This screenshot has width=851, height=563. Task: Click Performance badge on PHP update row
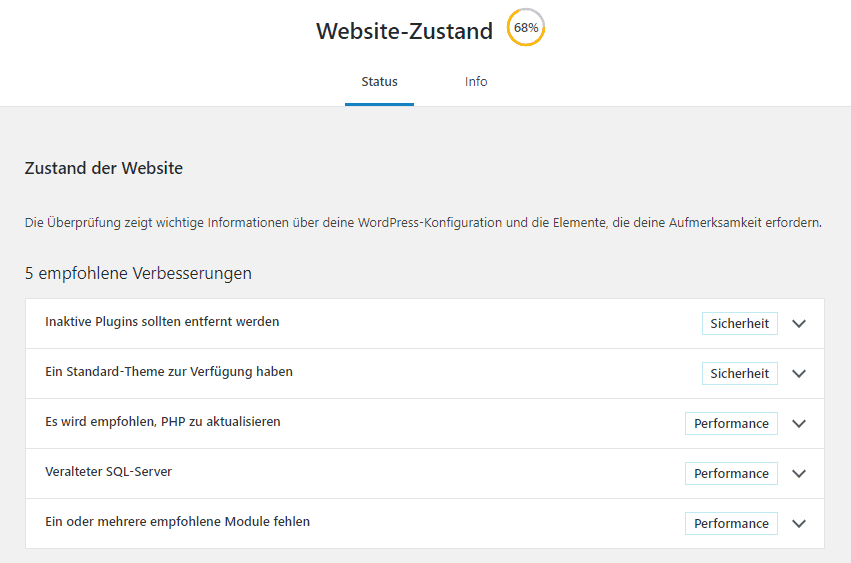[x=731, y=424]
